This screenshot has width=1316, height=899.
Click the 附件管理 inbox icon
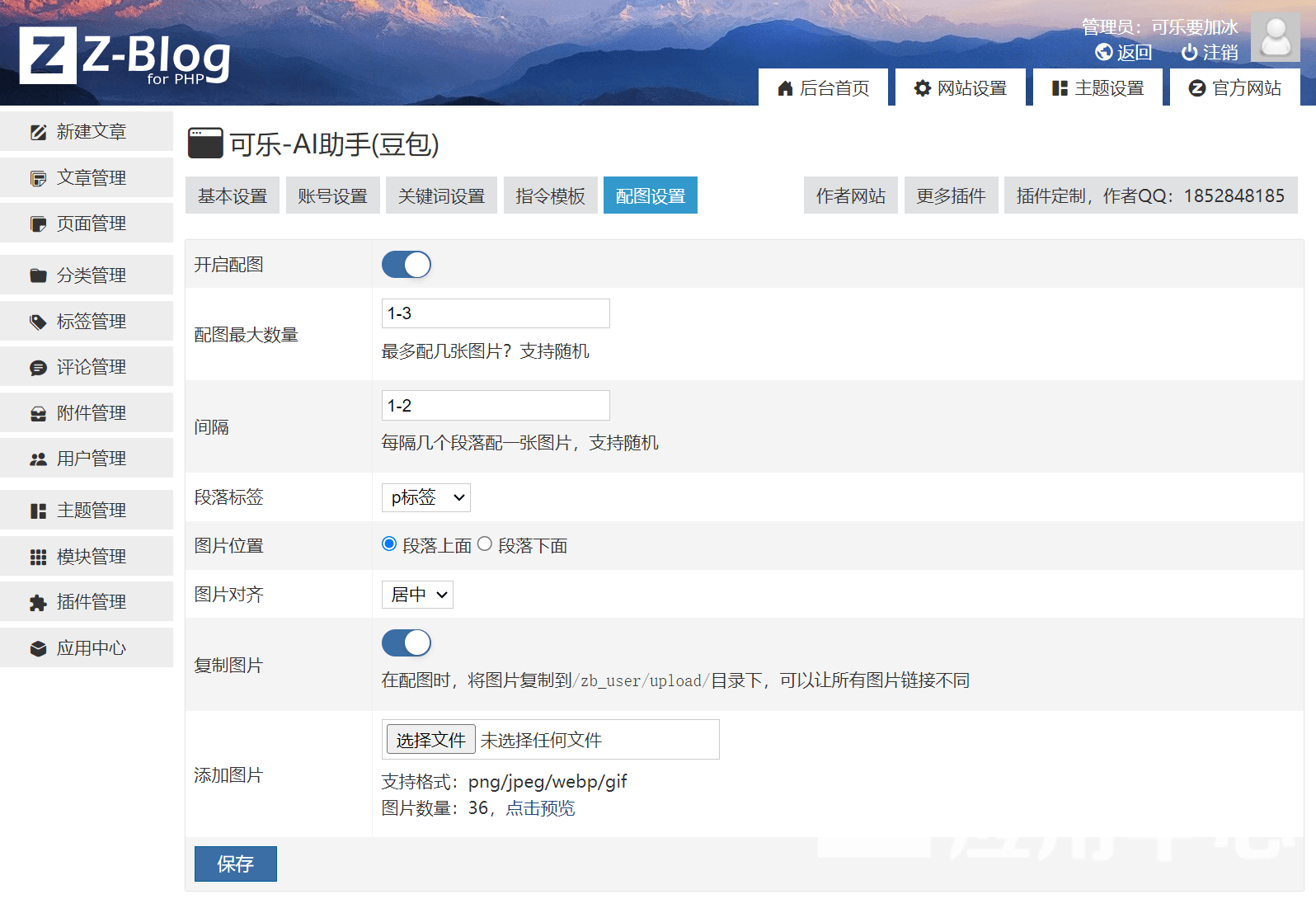pyautogui.click(x=38, y=413)
